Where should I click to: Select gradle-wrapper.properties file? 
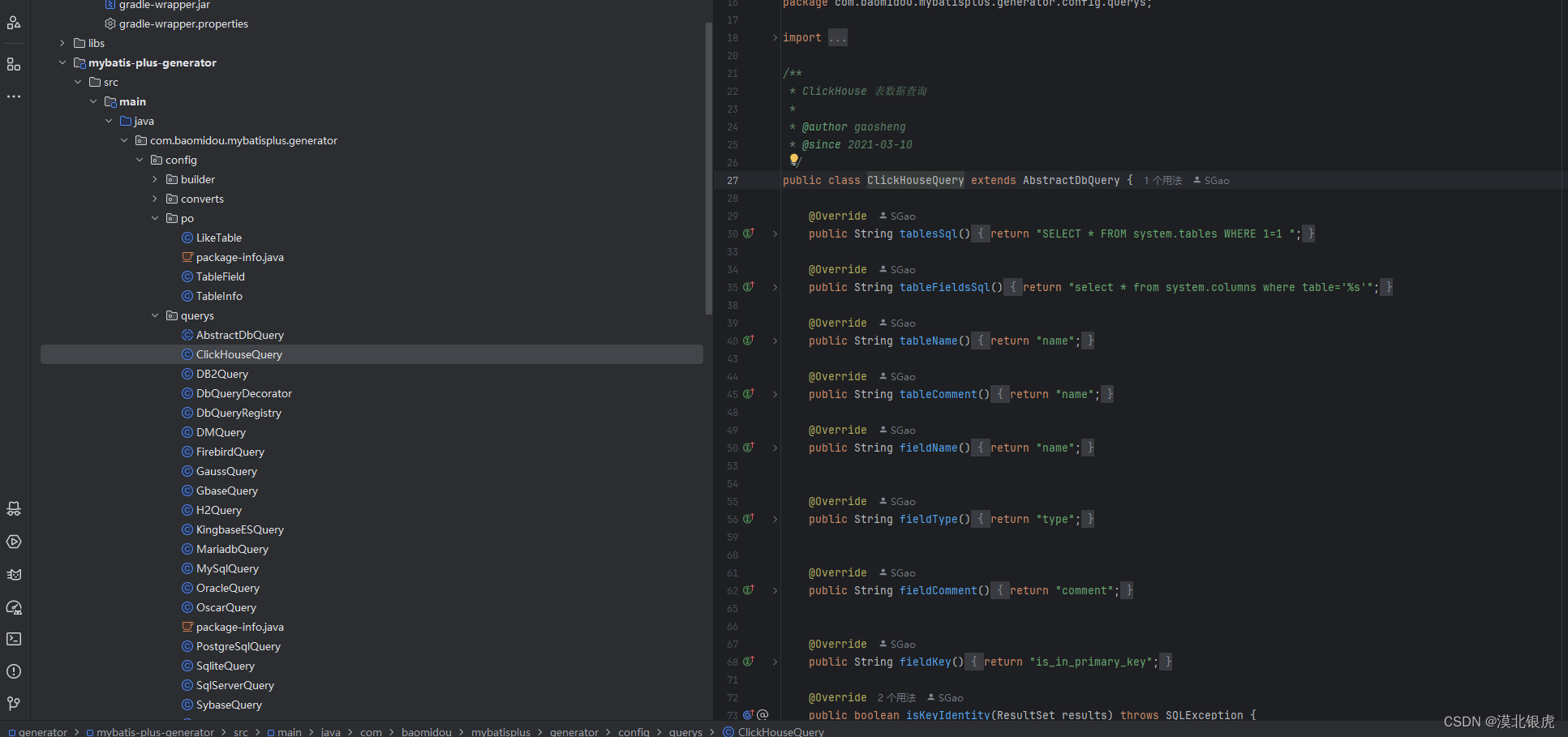coord(183,24)
